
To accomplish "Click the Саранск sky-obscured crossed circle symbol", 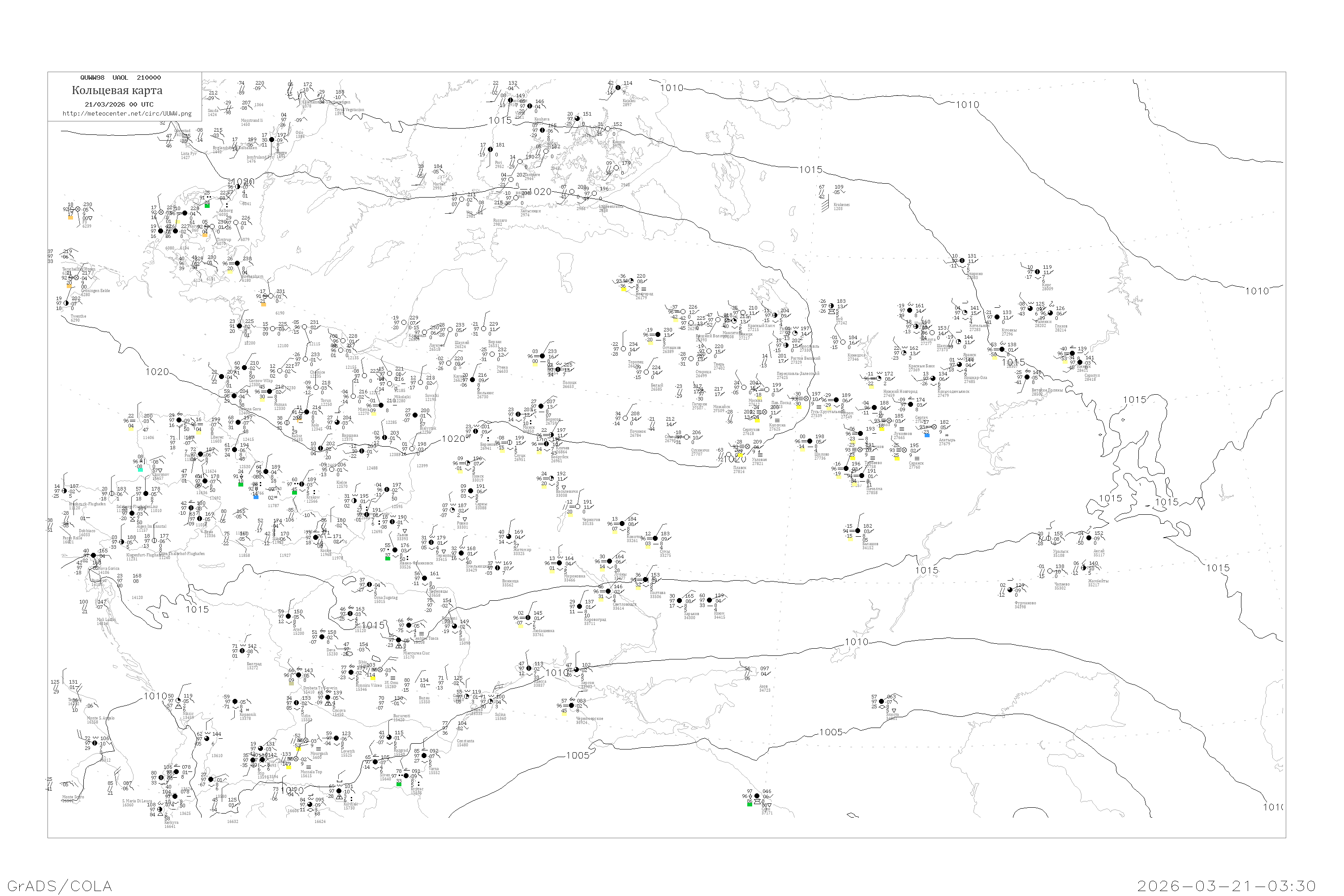I will click(904, 450).
